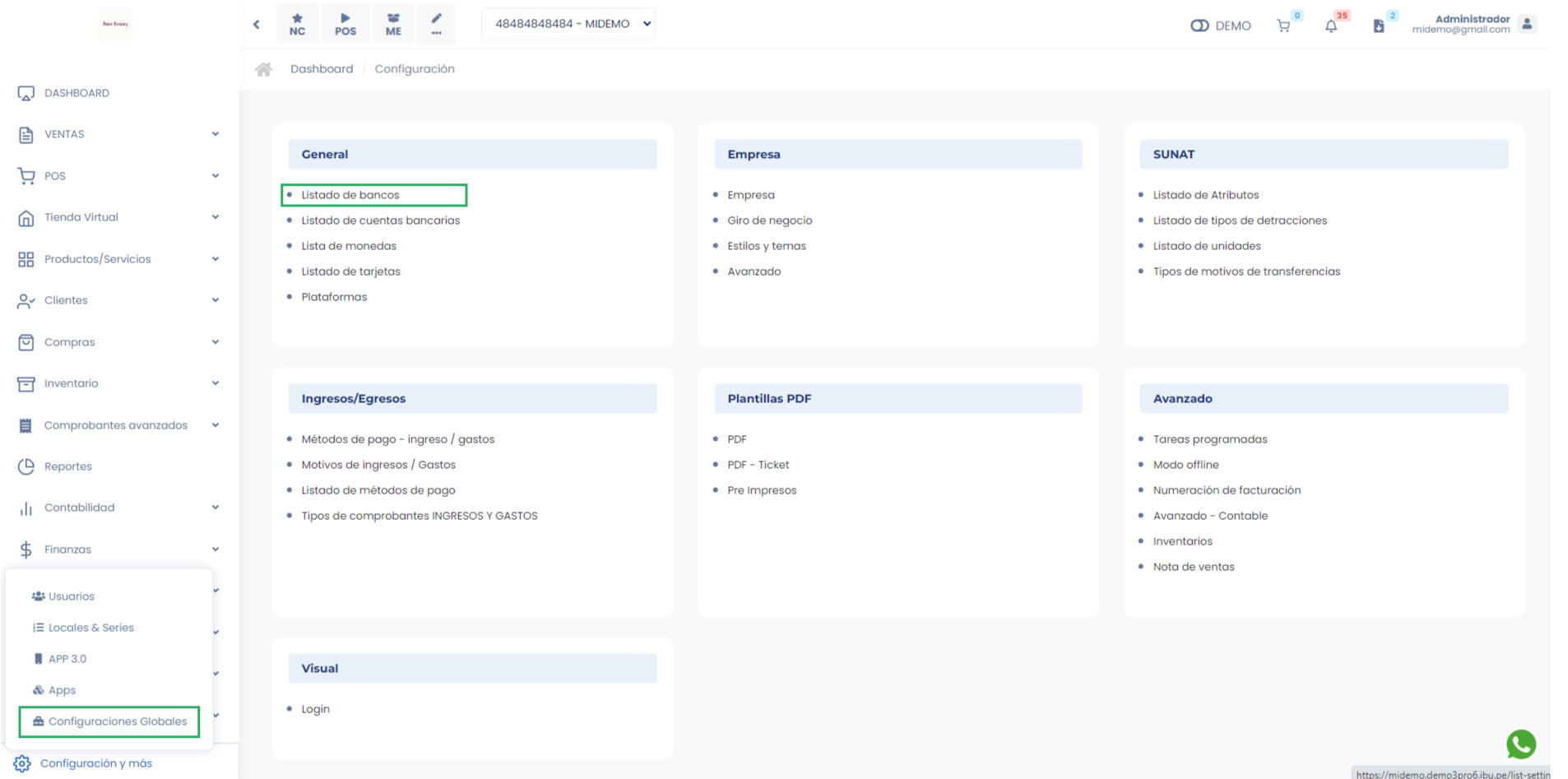
Task: Collapse sidebar with the back arrow
Action: pyautogui.click(x=257, y=24)
